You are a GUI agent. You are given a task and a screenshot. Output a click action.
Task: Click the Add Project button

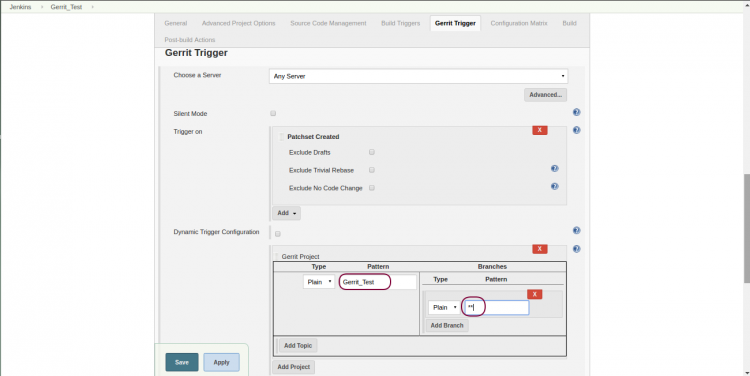(x=294, y=367)
